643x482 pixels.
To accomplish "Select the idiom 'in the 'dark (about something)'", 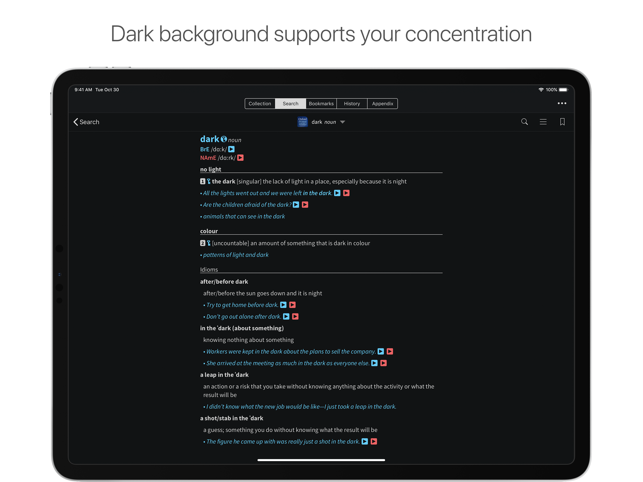I will pos(242,328).
